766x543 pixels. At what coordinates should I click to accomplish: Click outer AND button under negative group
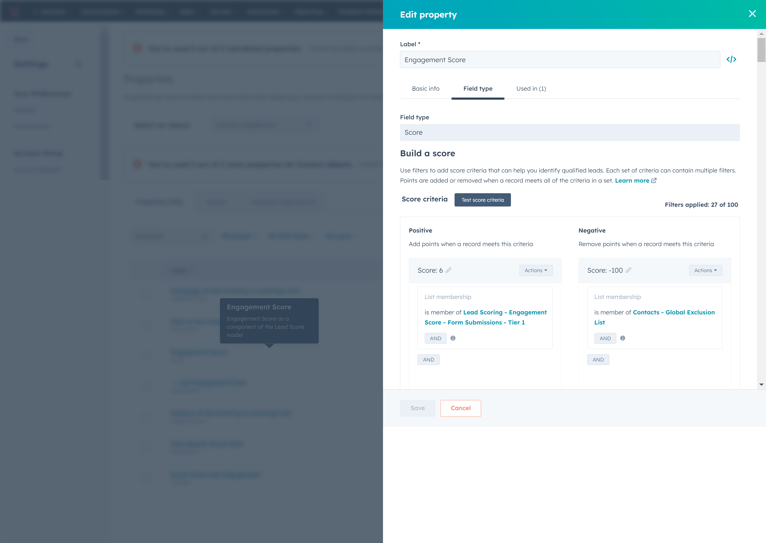pyautogui.click(x=598, y=360)
